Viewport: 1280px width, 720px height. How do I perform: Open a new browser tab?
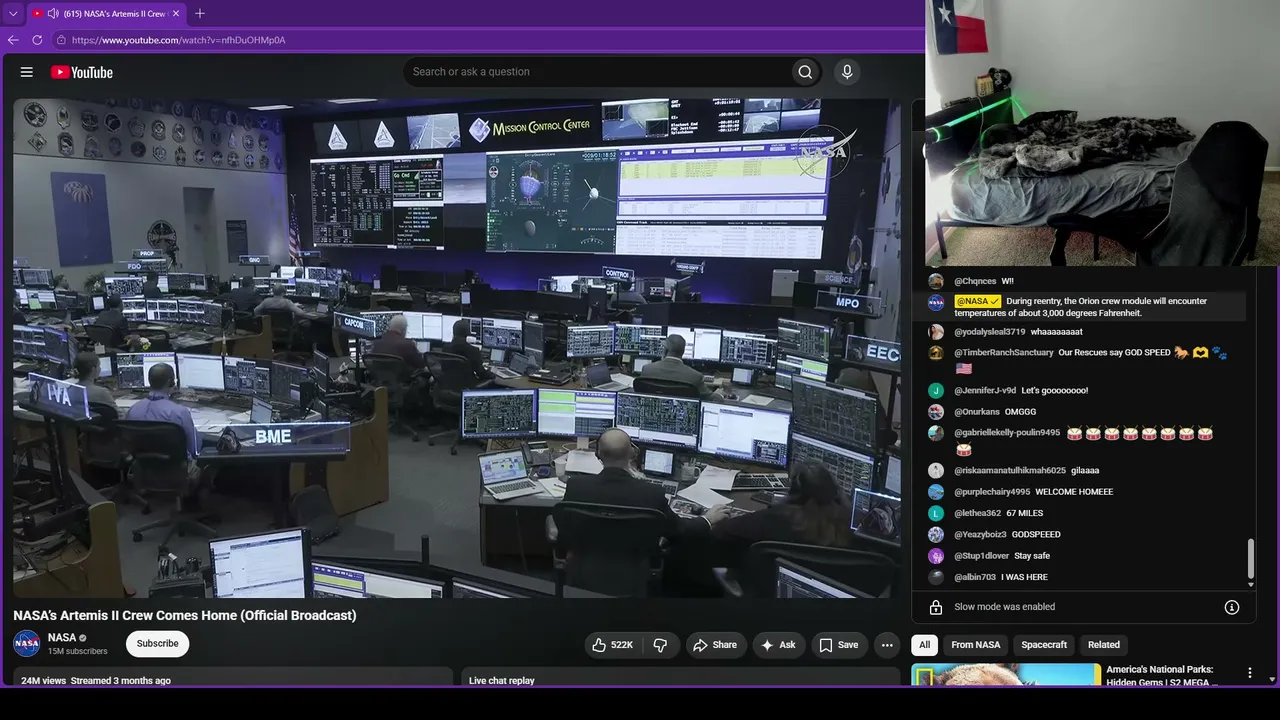(200, 13)
